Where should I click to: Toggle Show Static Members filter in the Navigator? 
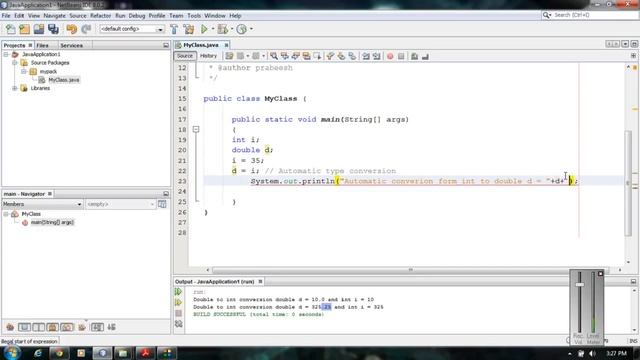[x=38, y=327]
